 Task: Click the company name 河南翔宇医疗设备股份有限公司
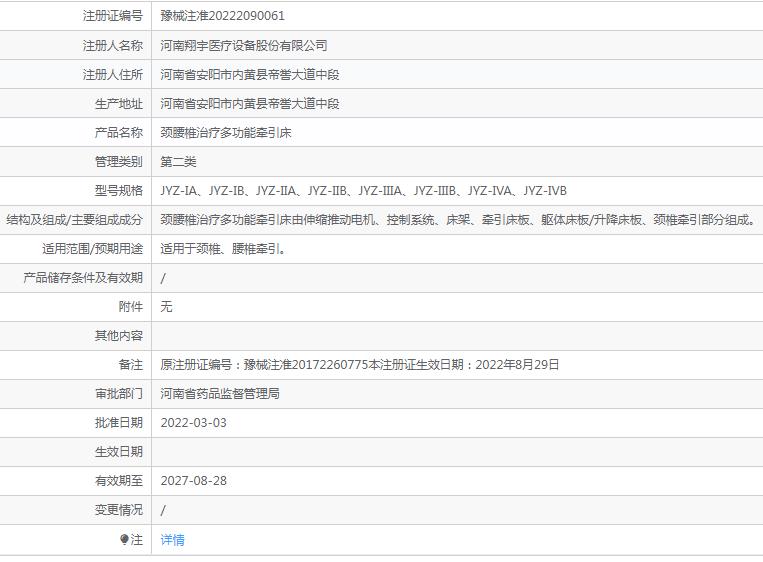[244, 45]
